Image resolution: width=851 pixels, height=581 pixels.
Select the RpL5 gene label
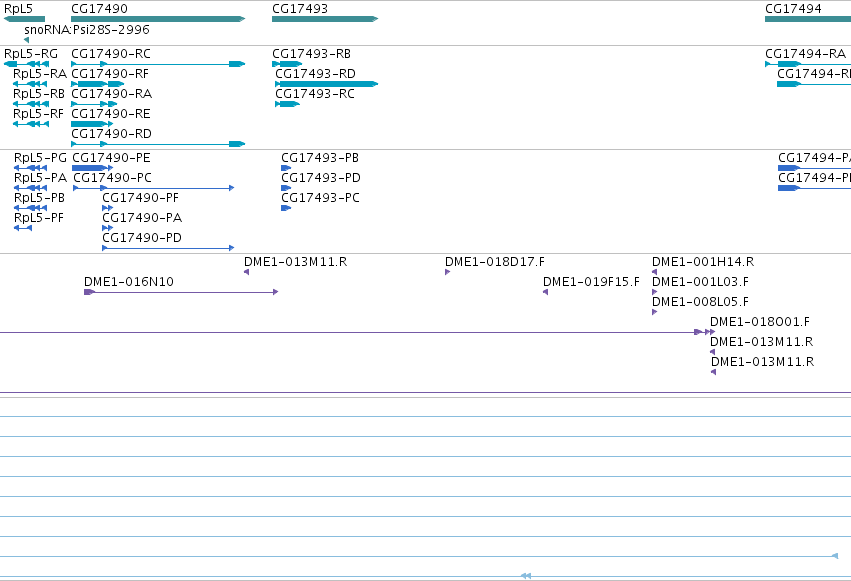(18, 9)
